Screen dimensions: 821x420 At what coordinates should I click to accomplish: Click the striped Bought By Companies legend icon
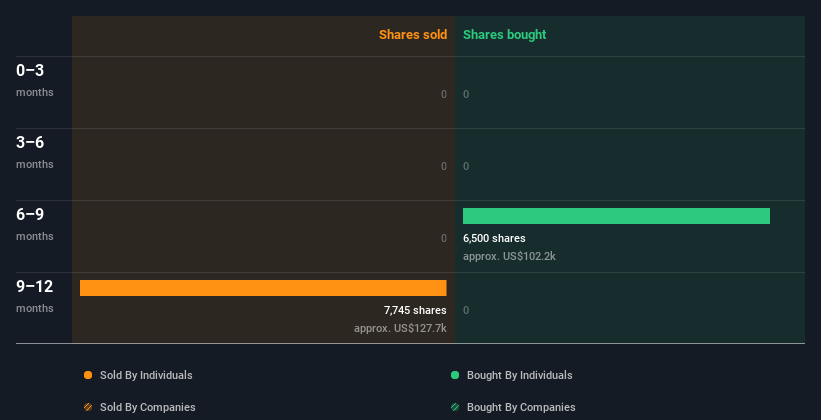[454, 407]
